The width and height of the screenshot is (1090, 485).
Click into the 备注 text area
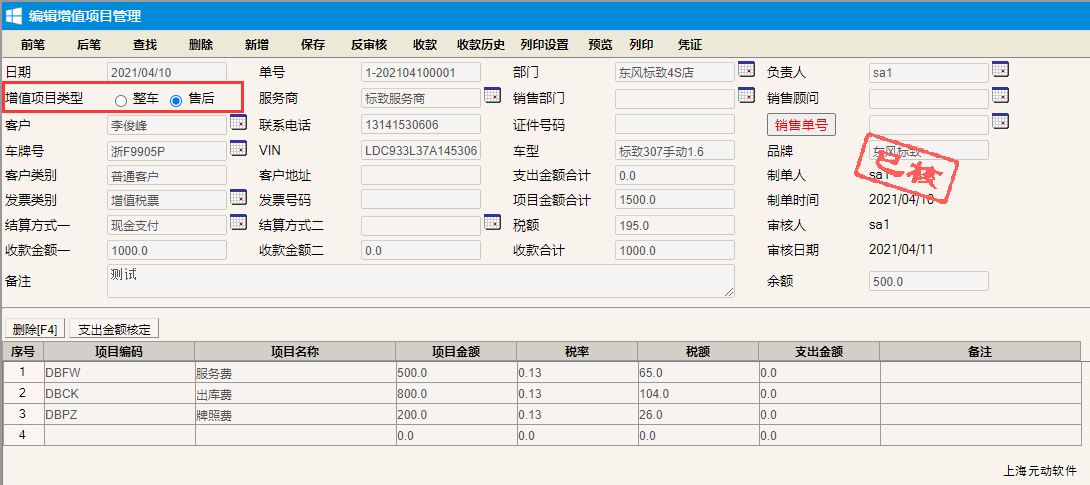tap(420, 281)
